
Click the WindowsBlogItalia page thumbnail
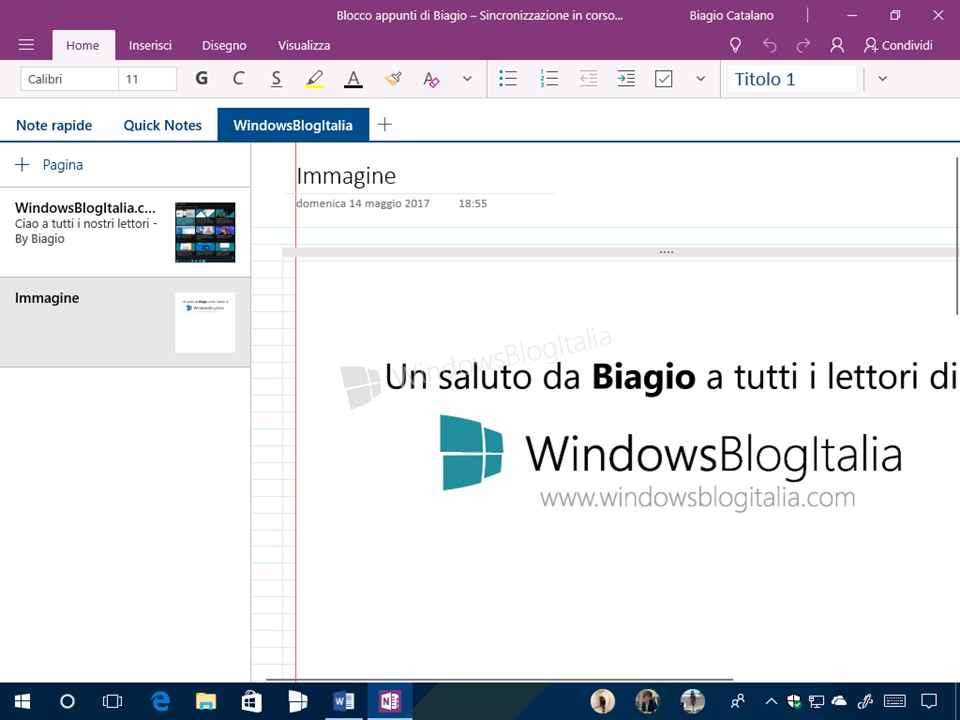205,233
